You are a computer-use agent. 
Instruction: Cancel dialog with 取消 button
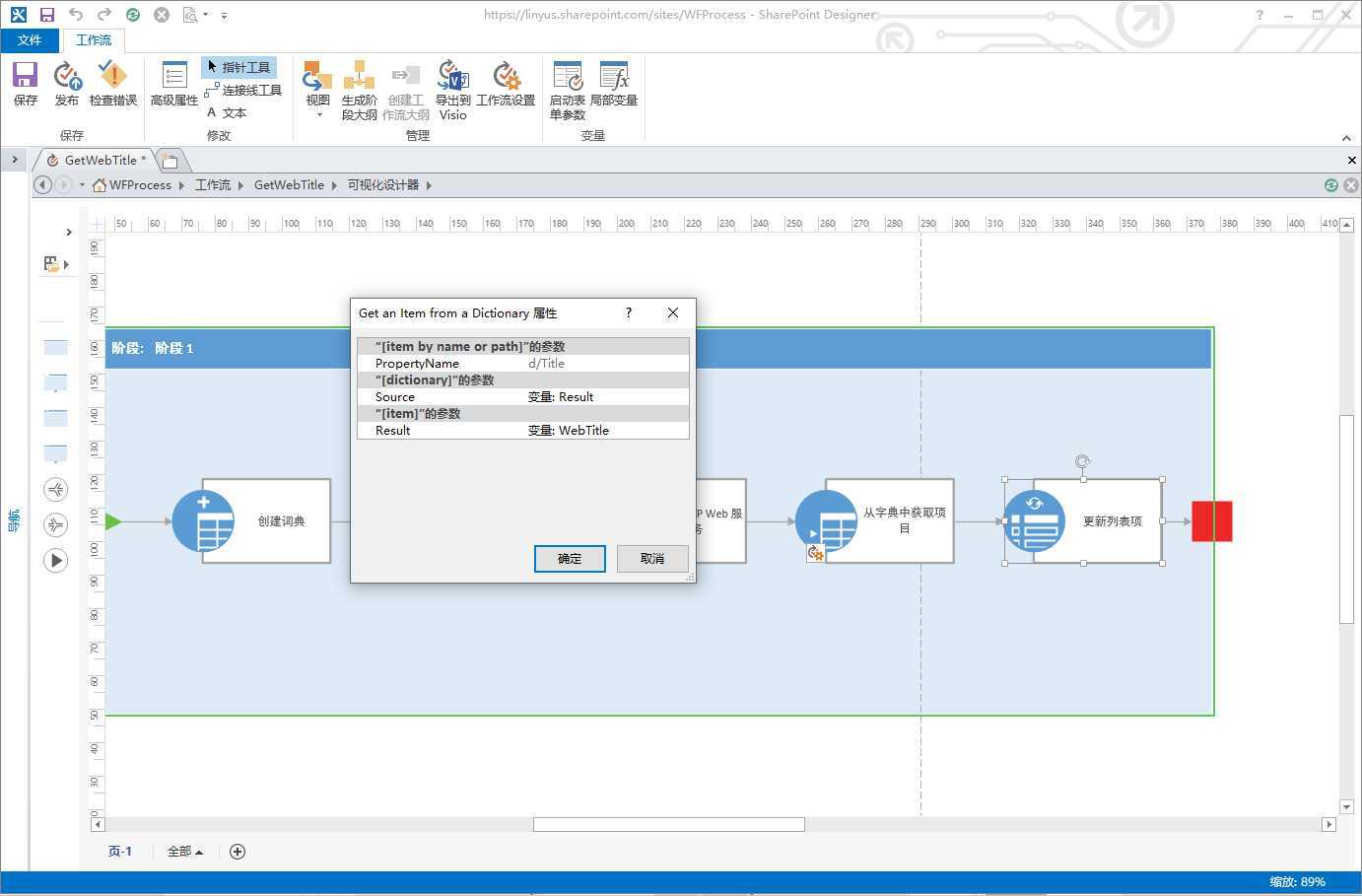[652, 558]
